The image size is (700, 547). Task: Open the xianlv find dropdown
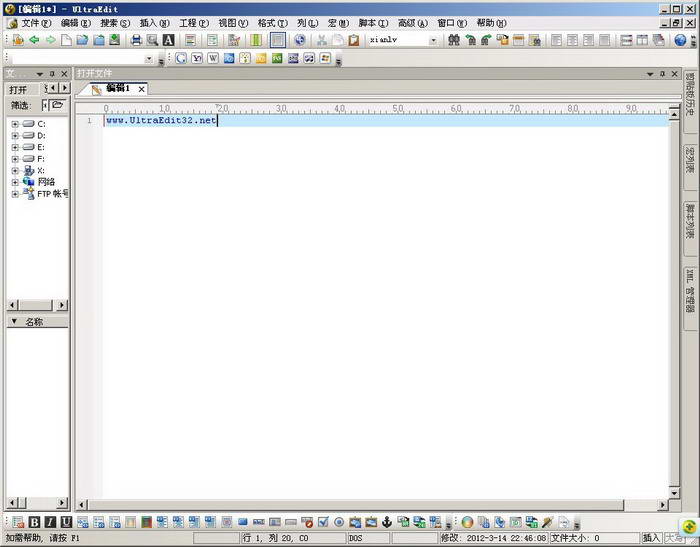433,40
